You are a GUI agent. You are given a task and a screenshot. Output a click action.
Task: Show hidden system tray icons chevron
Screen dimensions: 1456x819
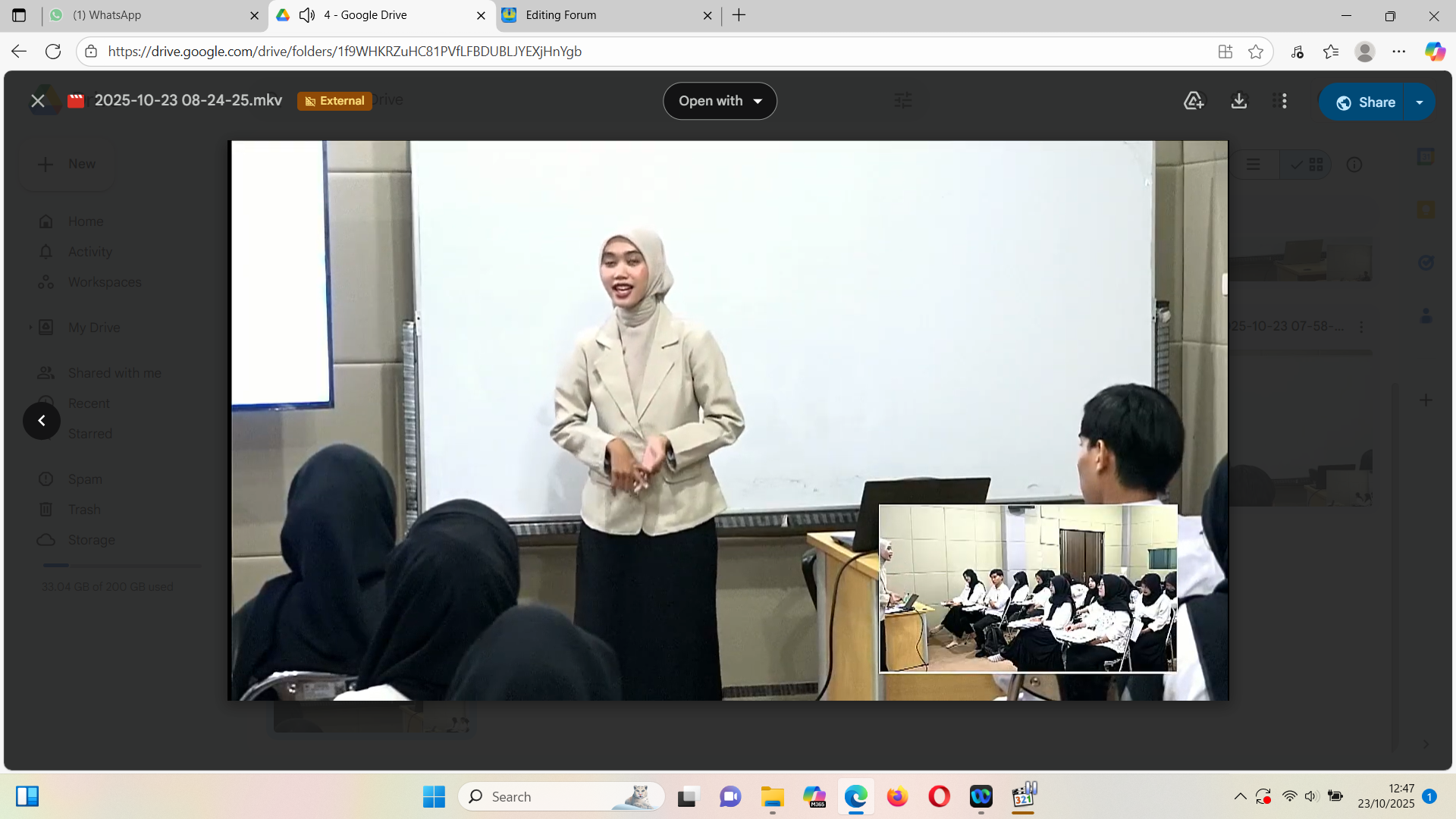(x=1240, y=796)
